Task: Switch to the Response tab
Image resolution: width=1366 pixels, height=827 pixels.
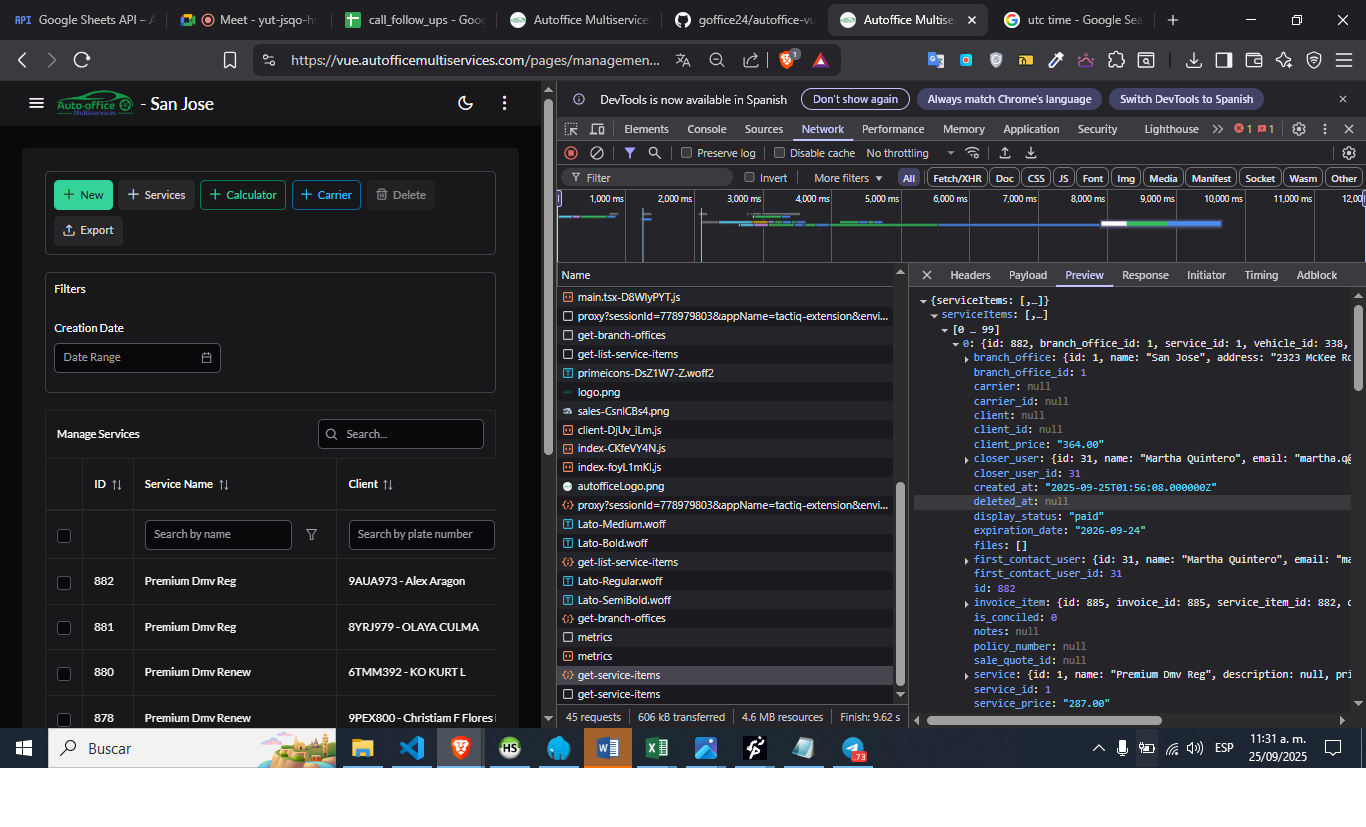Action: tap(1145, 275)
